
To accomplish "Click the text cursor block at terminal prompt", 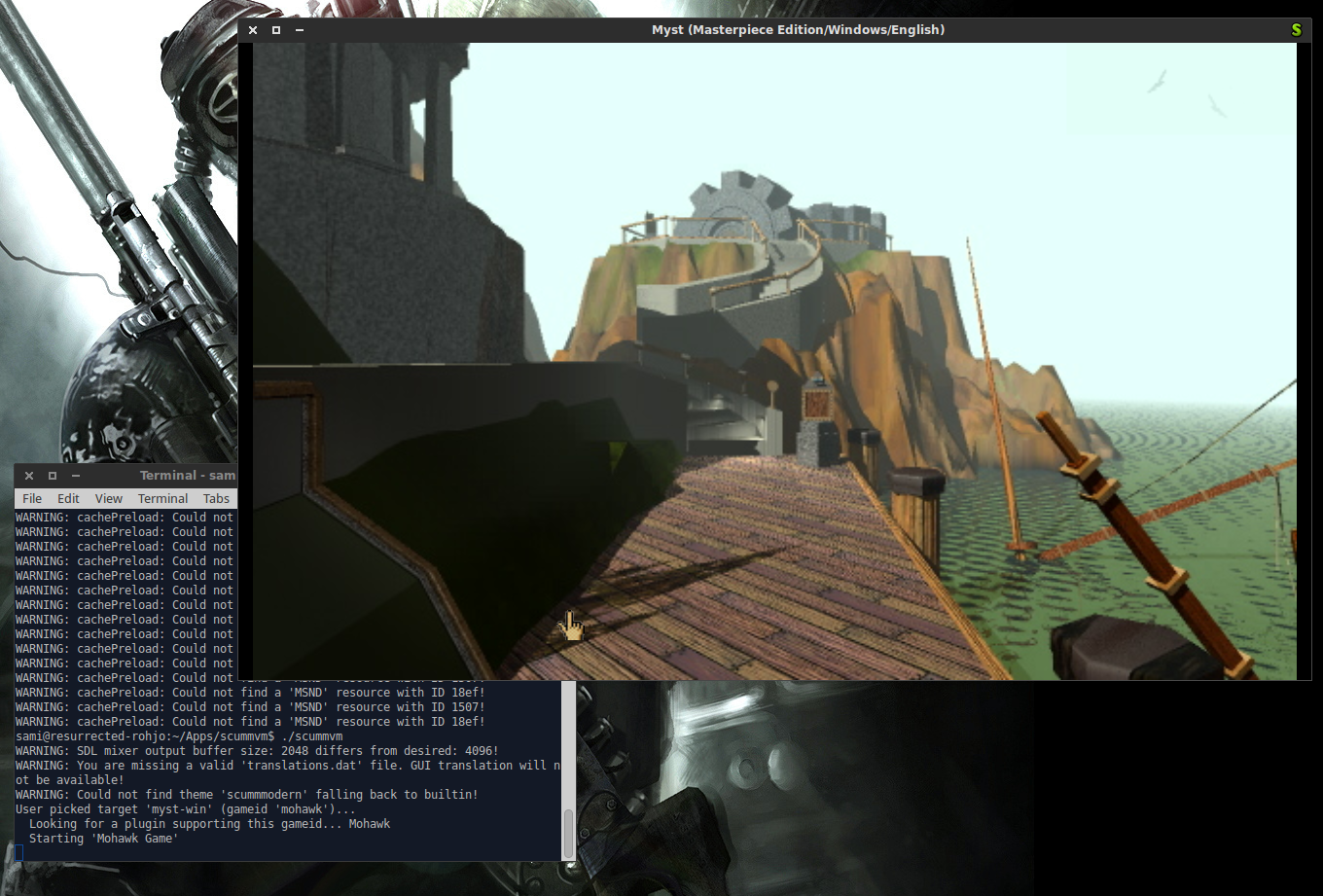I will click(18, 853).
